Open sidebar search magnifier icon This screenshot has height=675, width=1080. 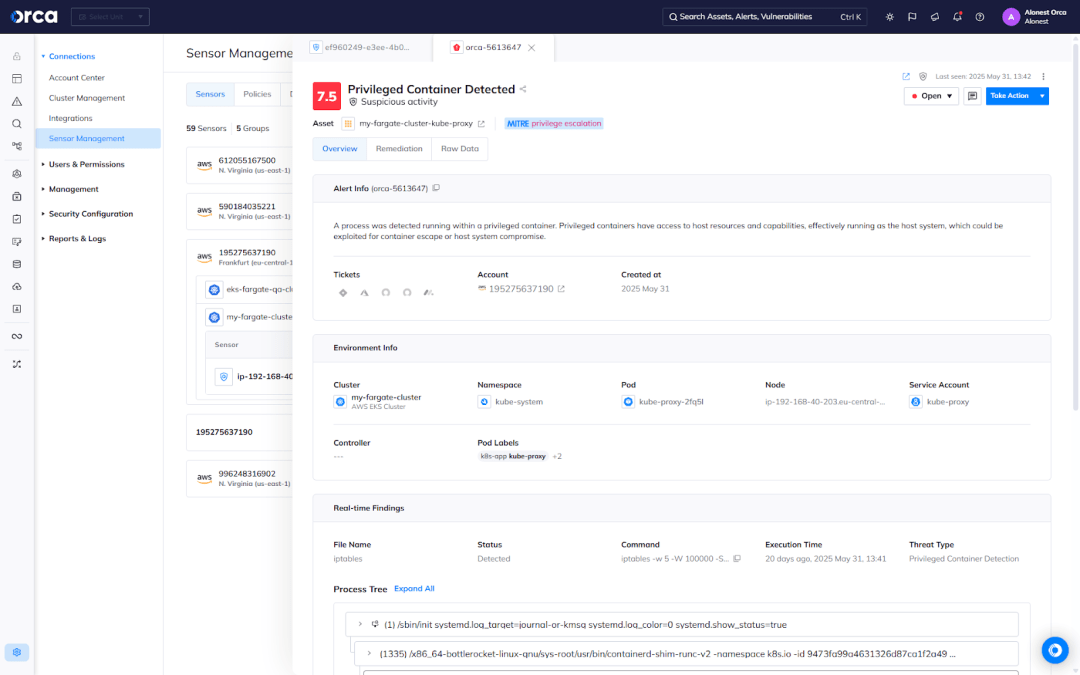17,124
